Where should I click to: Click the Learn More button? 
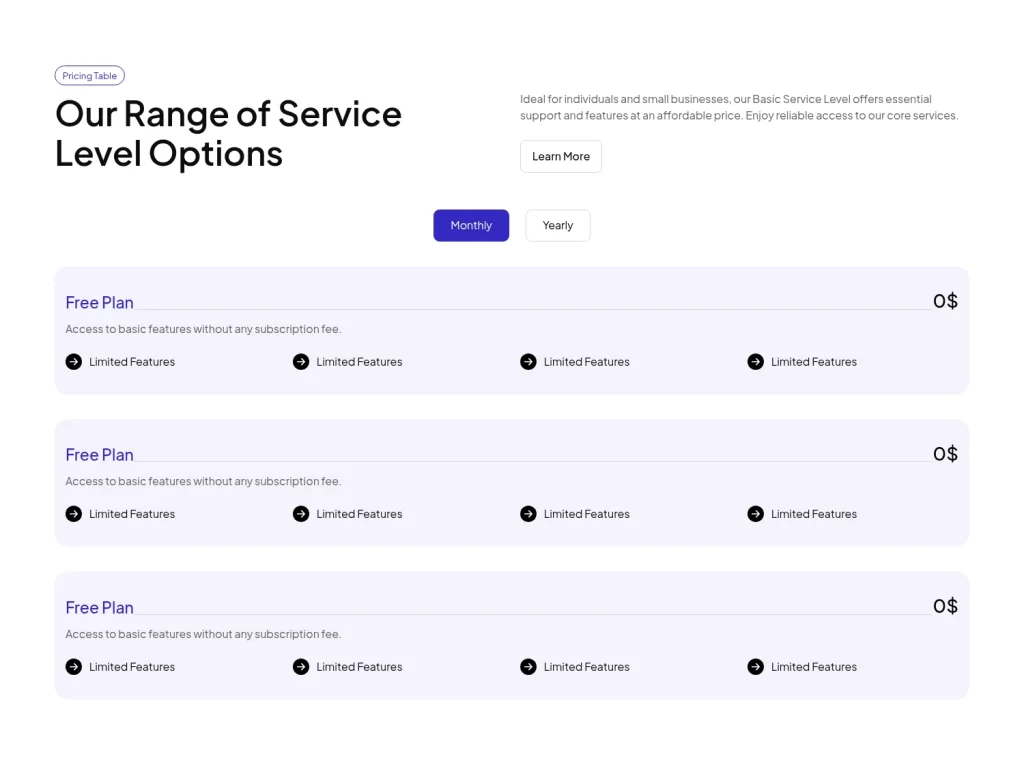(x=560, y=156)
